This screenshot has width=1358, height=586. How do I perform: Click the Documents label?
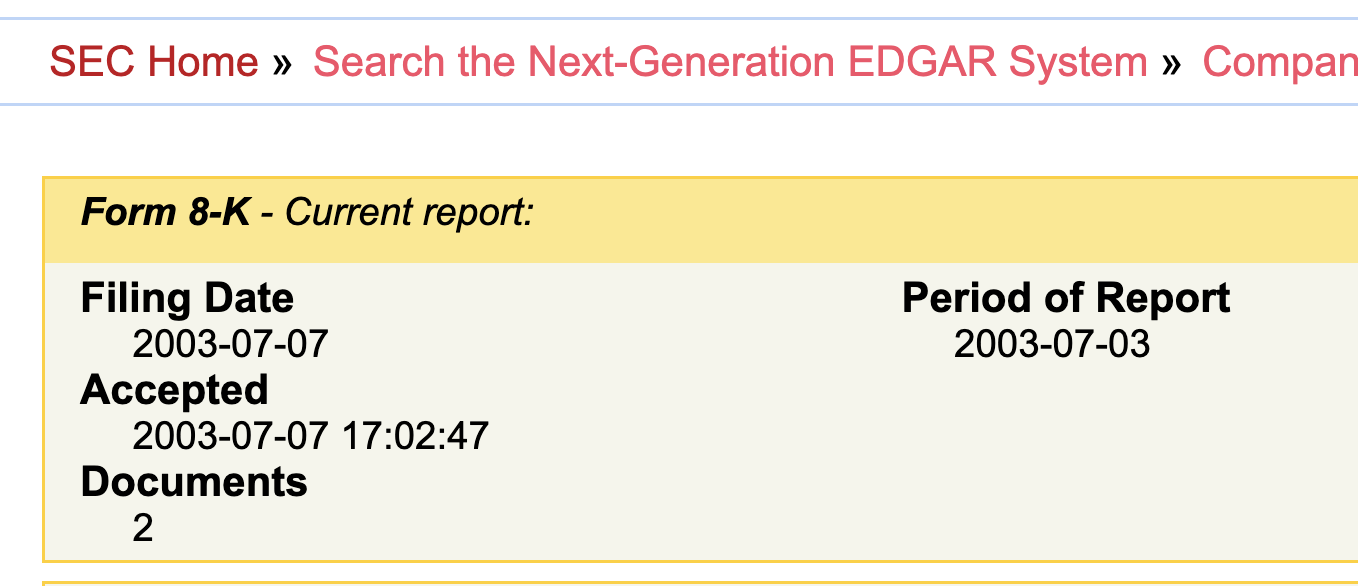click(194, 482)
